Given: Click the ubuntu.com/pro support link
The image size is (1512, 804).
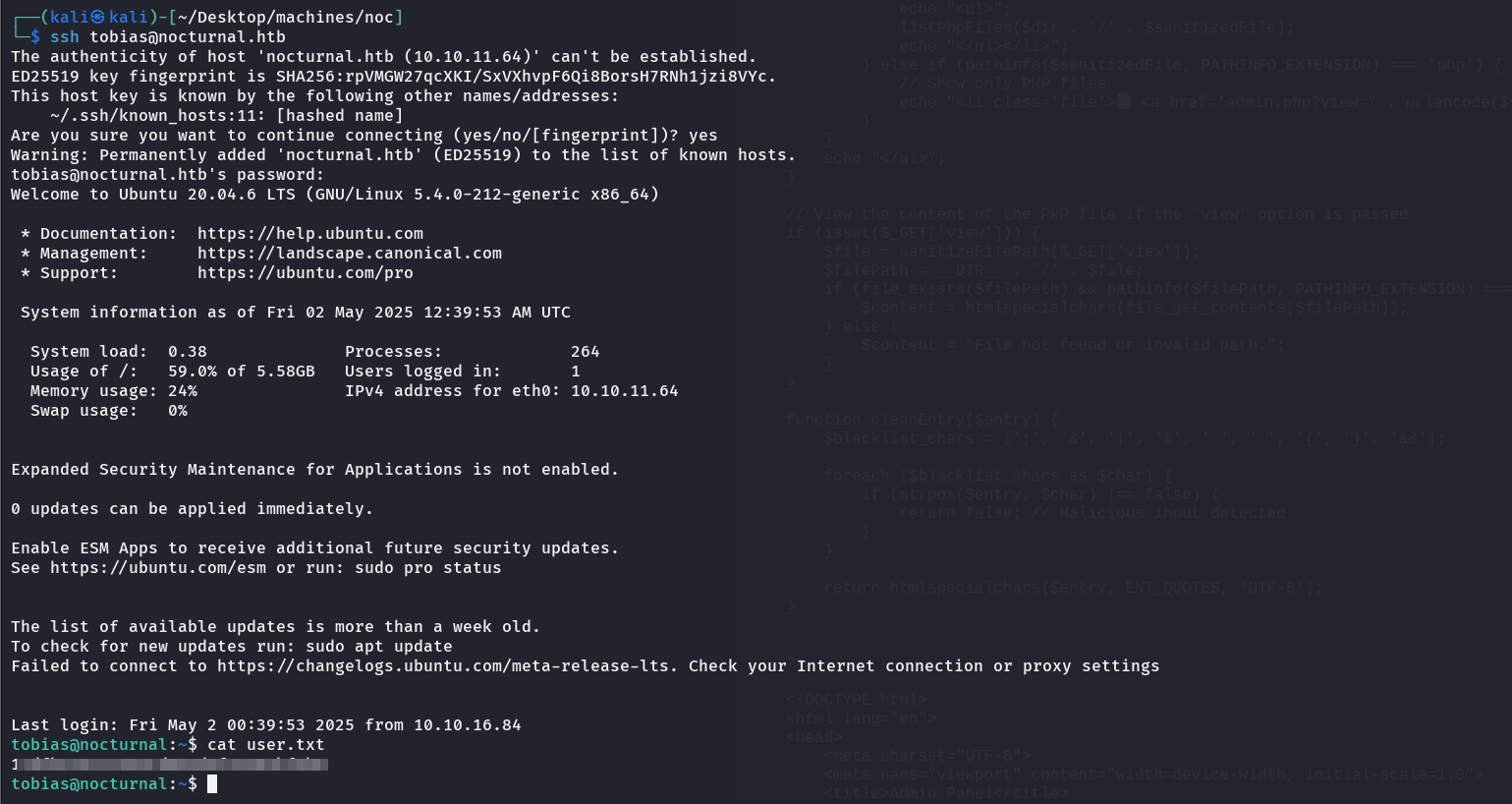Looking at the screenshot, I should (306, 273).
